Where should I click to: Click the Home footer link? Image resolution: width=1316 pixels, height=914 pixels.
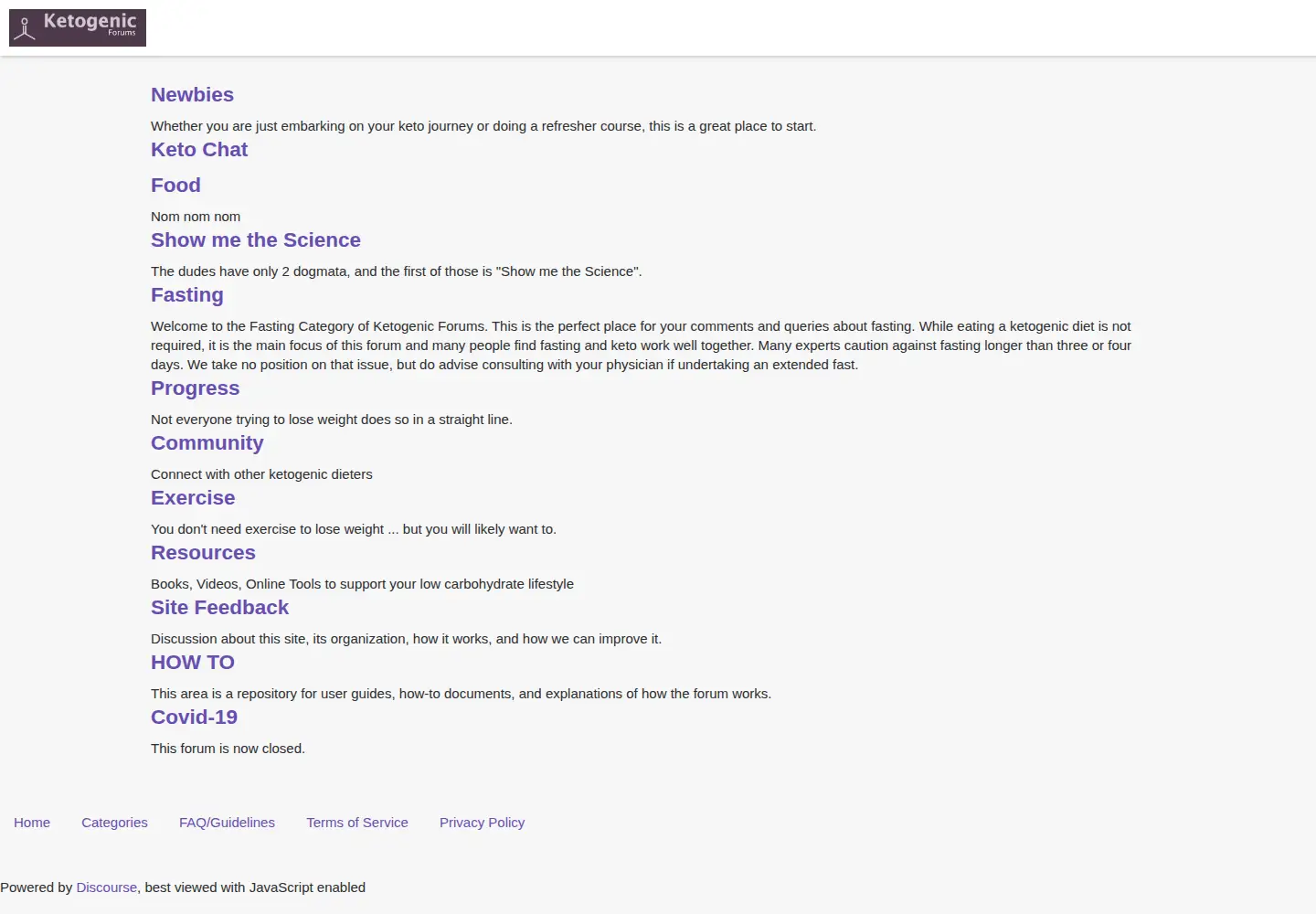coord(32,823)
